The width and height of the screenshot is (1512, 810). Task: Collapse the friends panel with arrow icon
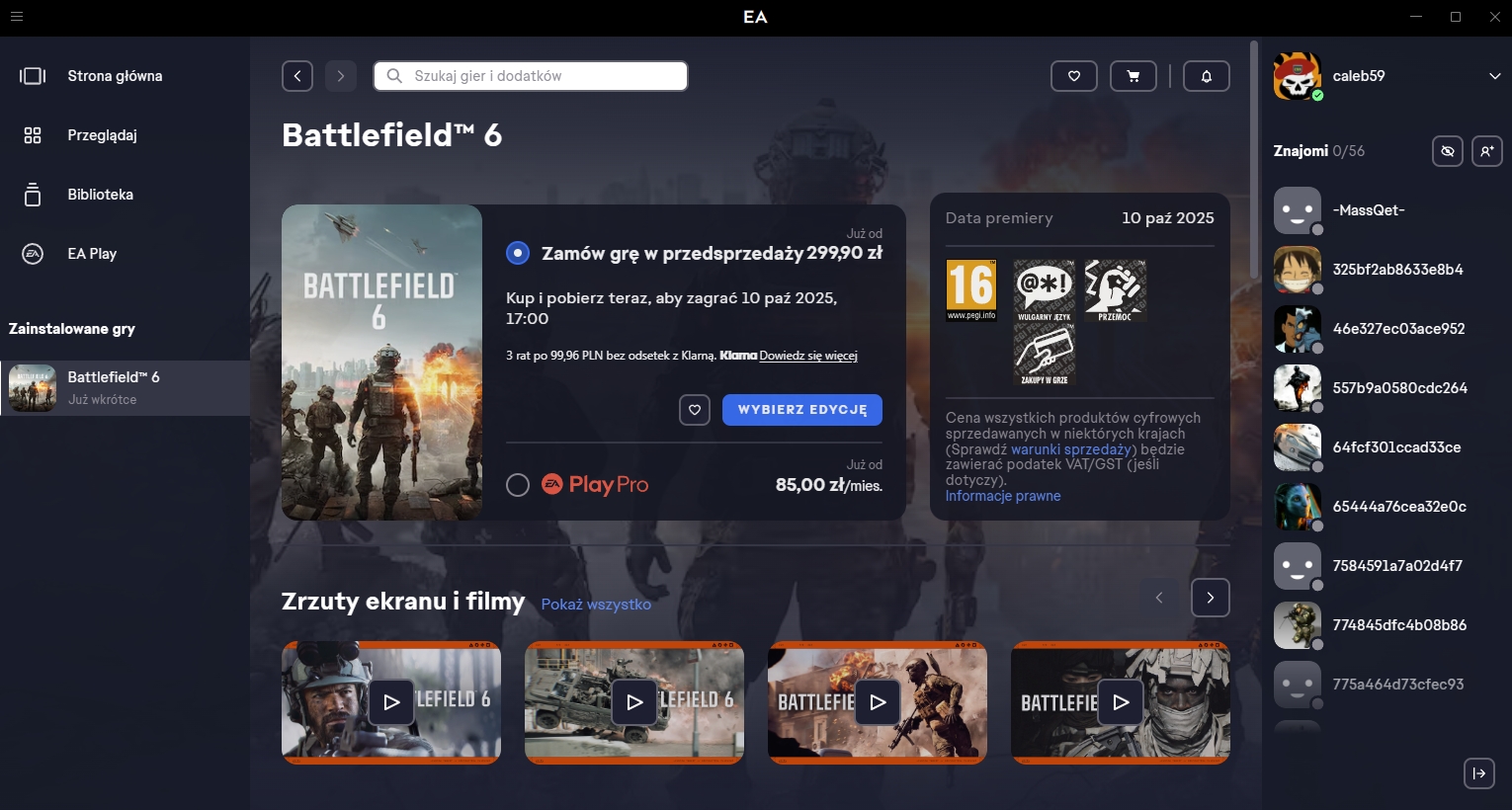pyautogui.click(x=1478, y=773)
